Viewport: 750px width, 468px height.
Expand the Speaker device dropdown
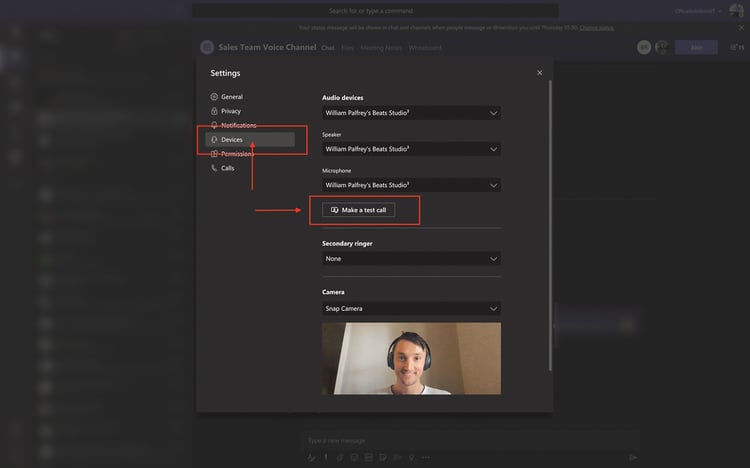(x=411, y=149)
